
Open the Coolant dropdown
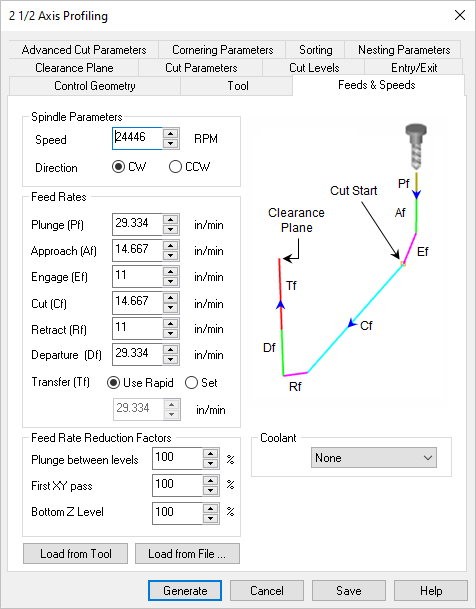point(374,458)
